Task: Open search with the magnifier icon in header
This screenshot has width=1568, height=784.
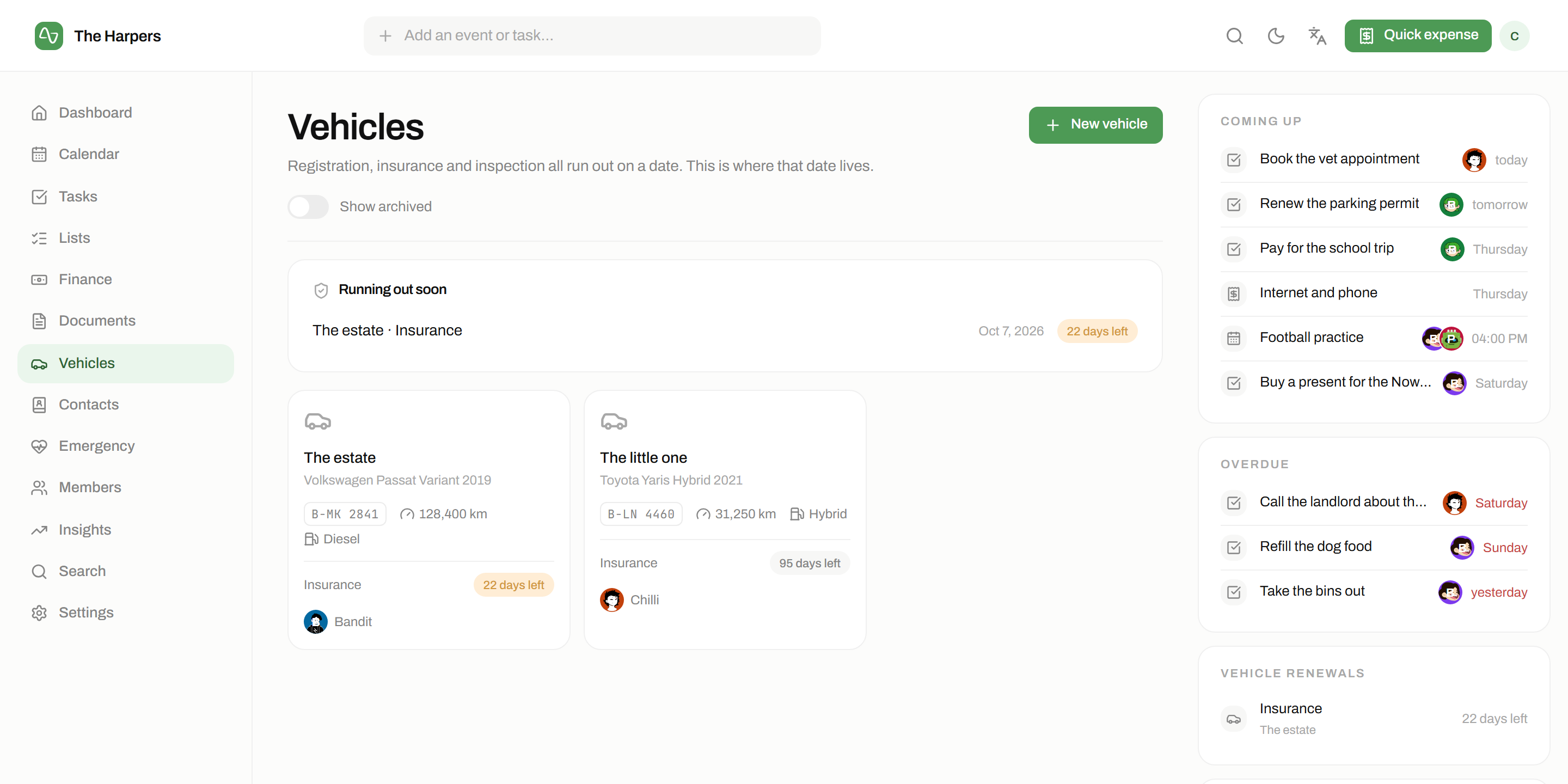Action: pyautogui.click(x=1234, y=36)
